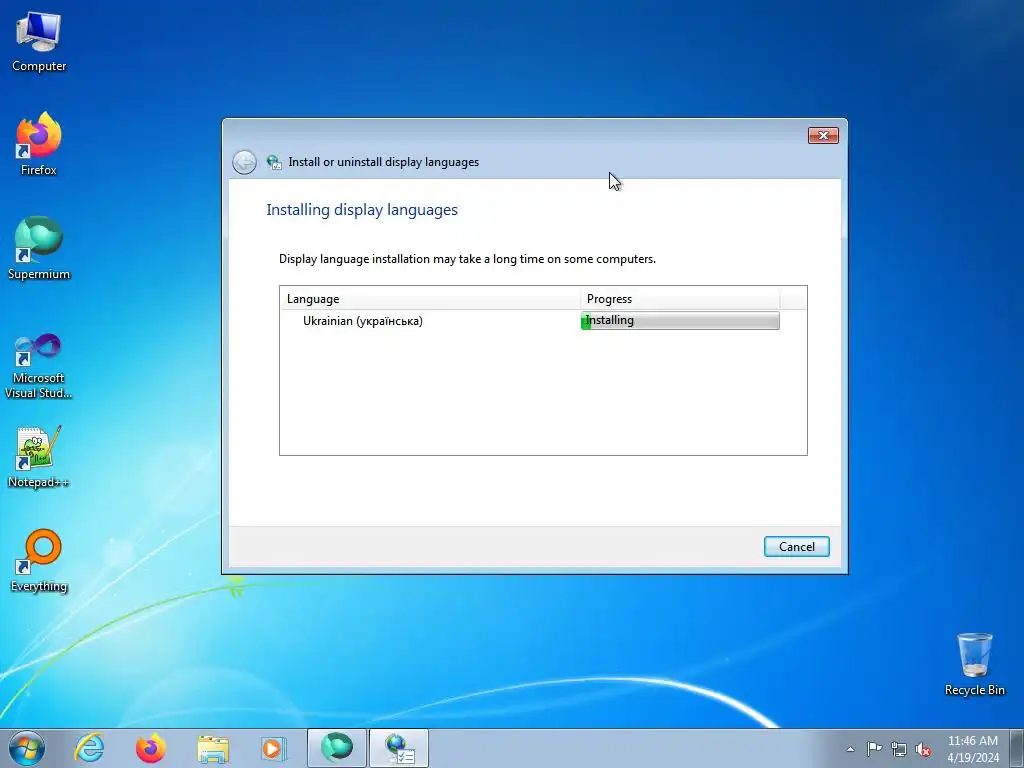Viewport: 1024px width, 768px height.
Task: Open the Notepad++ desktop shortcut
Action: [x=39, y=457]
